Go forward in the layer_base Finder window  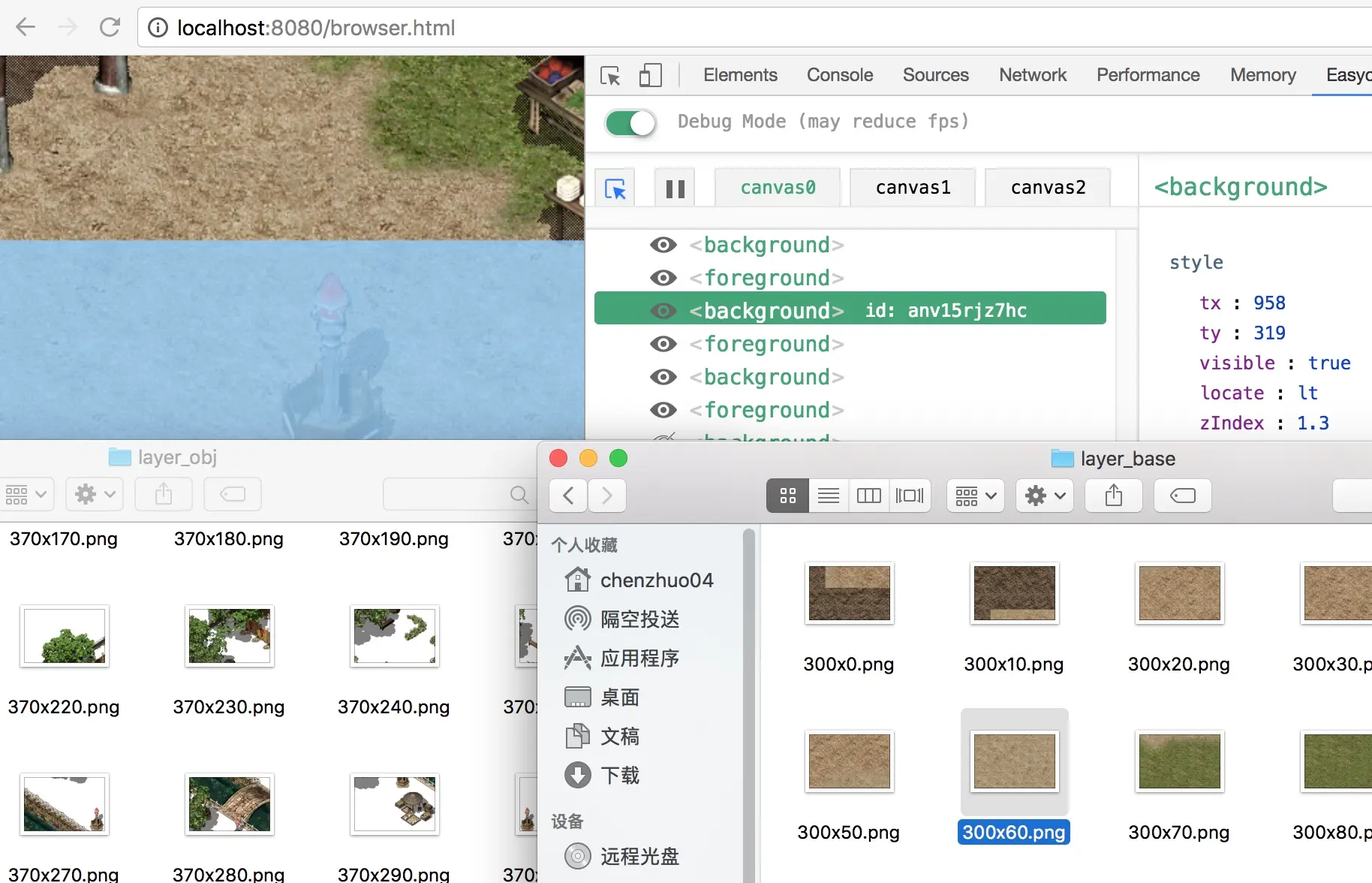pyautogui.click(x=607, y=496)
